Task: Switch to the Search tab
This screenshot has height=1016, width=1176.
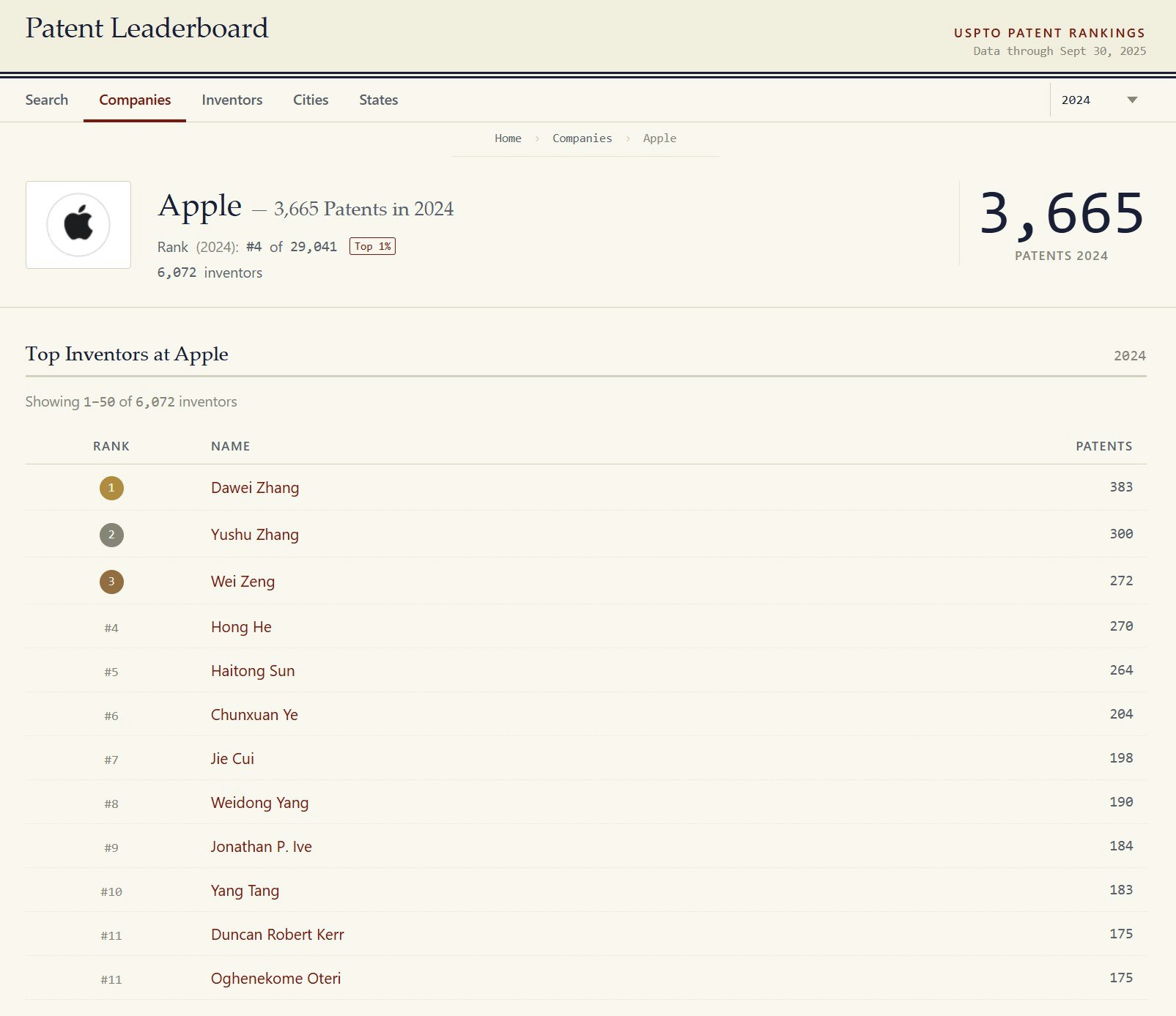Action: (47, 100)
